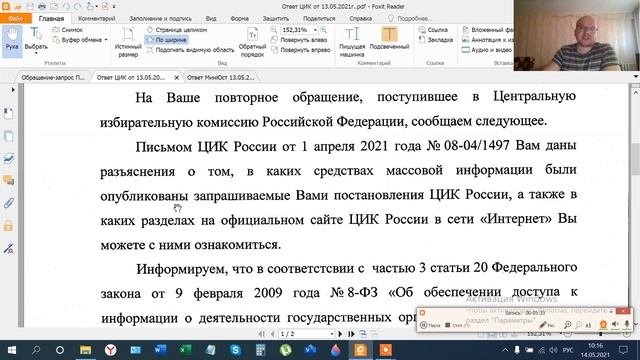Click Обратный порядок reflow button
The width and height of the screenshot is (640, 360).
coord(252,42)
